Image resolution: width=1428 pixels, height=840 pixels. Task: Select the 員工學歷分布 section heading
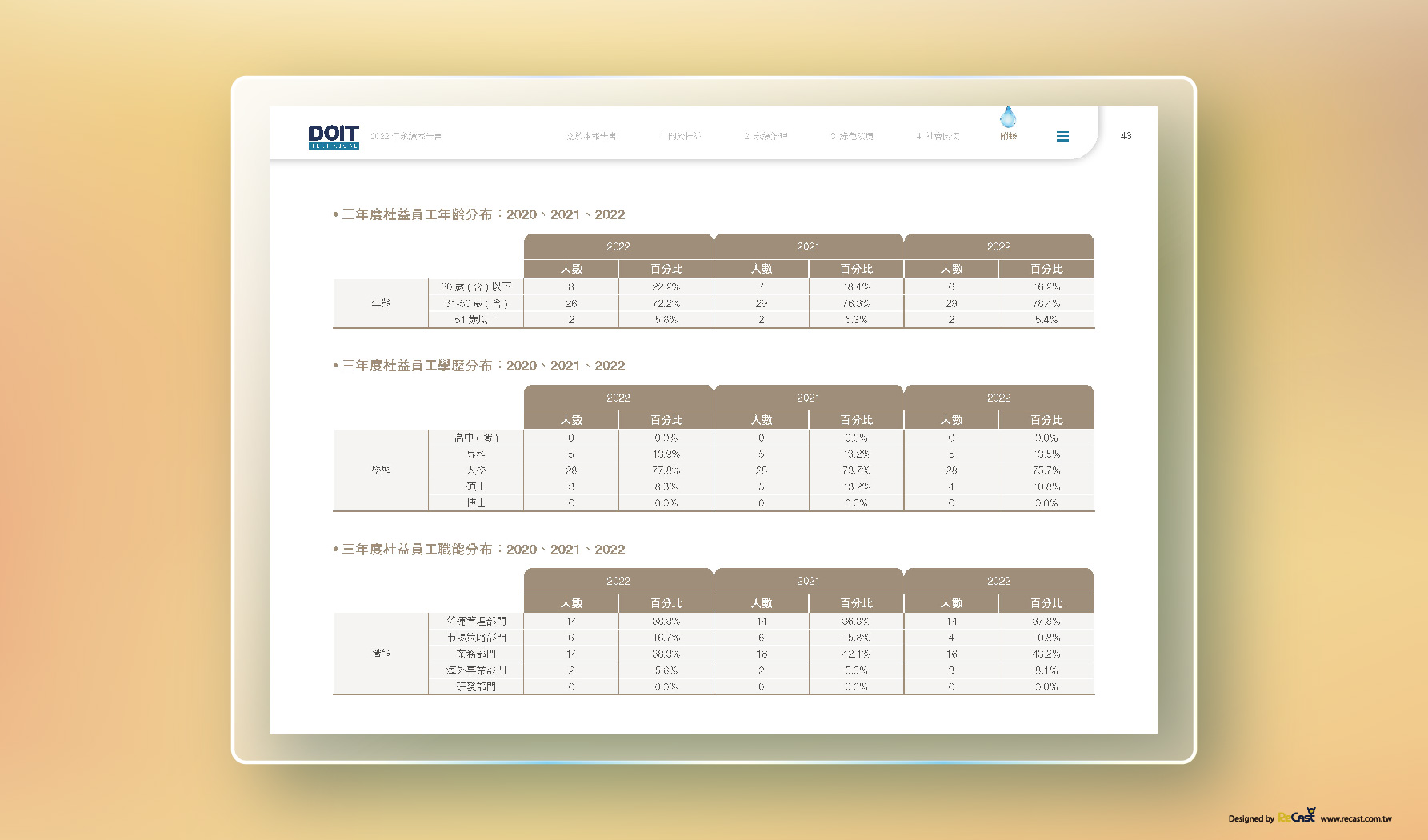tap(478, 366)
